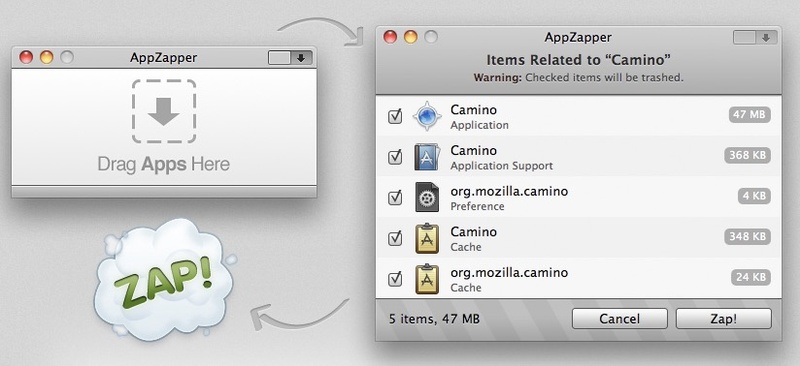Viewport: 800px width, 366px height.
Task: Uncheck the Camino Application checkbox
Action: pos(395,117)
